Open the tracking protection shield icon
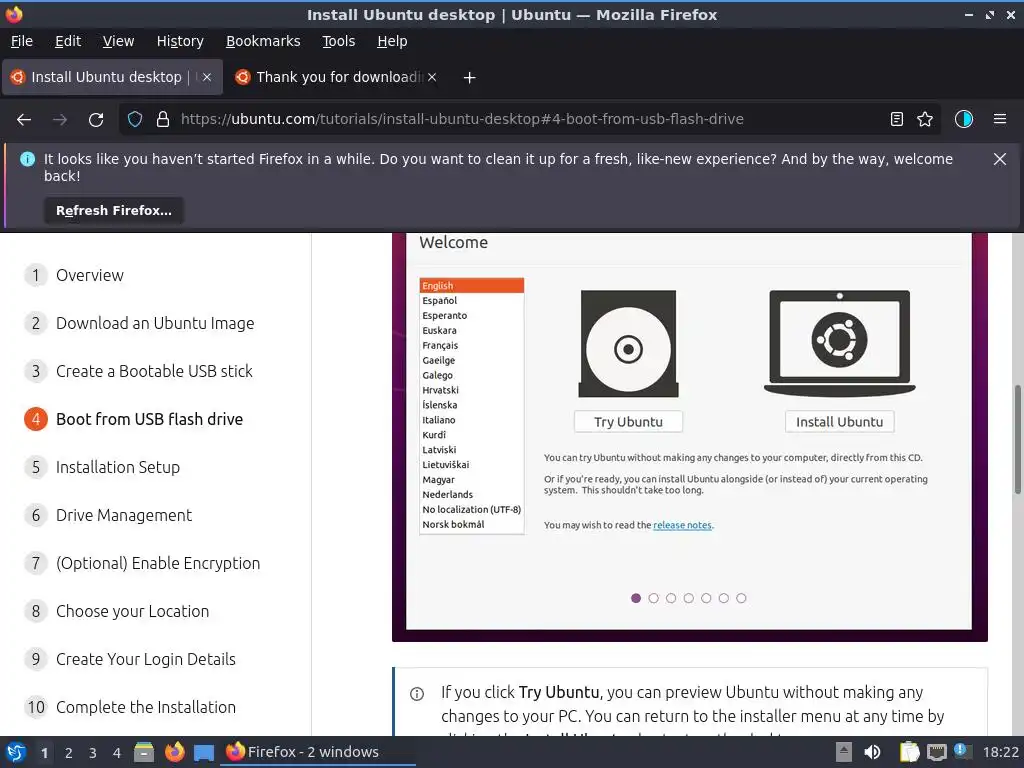 pyautogui.click(x=135, y=120)
